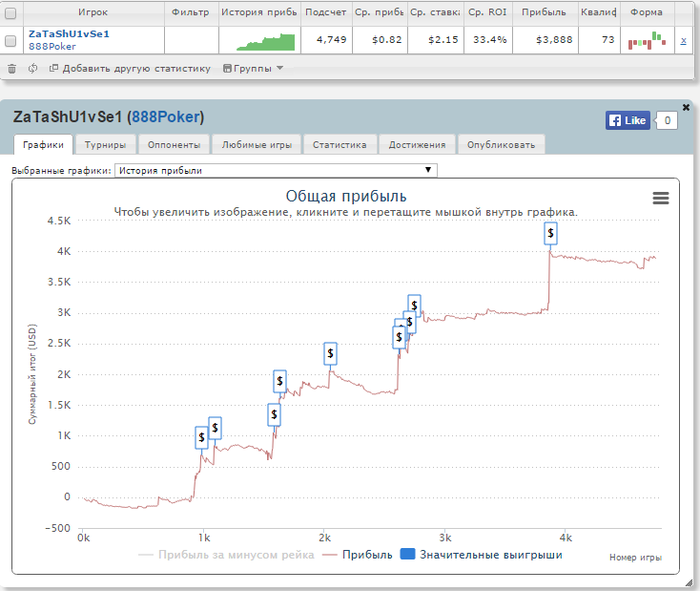Open the Статистика tab
The height and width of the screenshot is (591, 700).
[340, 145]
